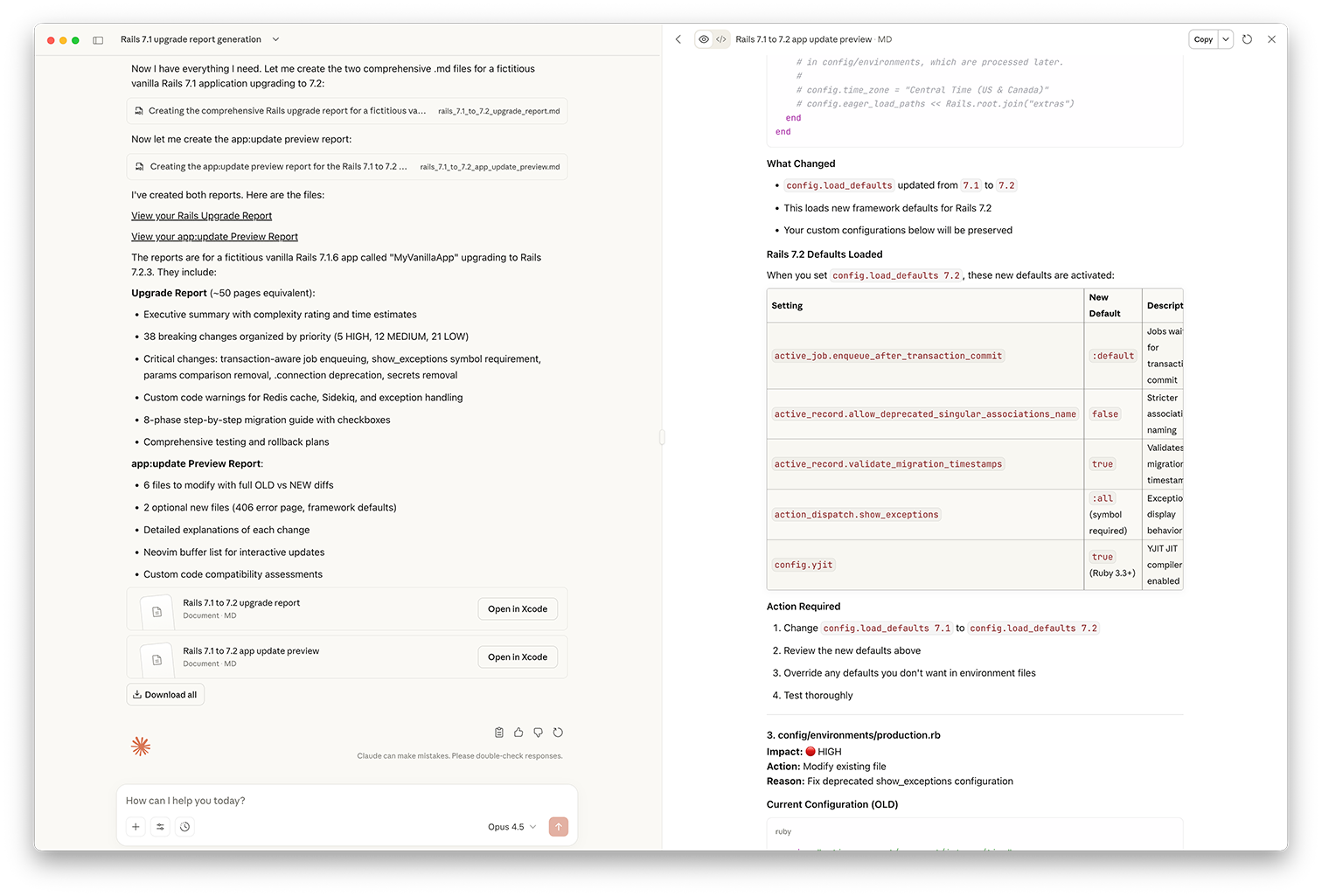Navigate back using the artifact back arrow
1322x896 pixels.
click(x=678, y=38)
